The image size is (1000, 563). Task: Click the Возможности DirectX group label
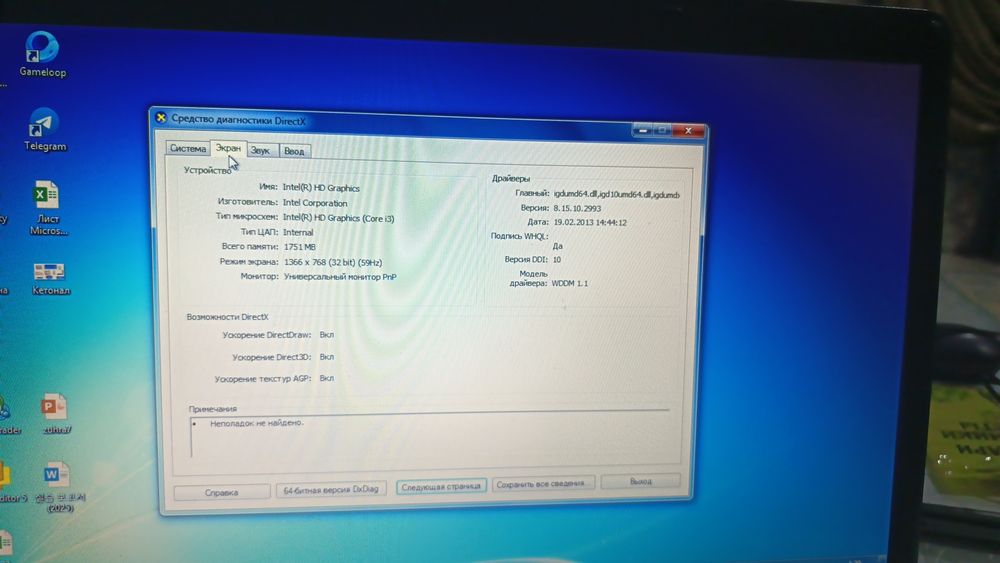(x=227, y=316)
